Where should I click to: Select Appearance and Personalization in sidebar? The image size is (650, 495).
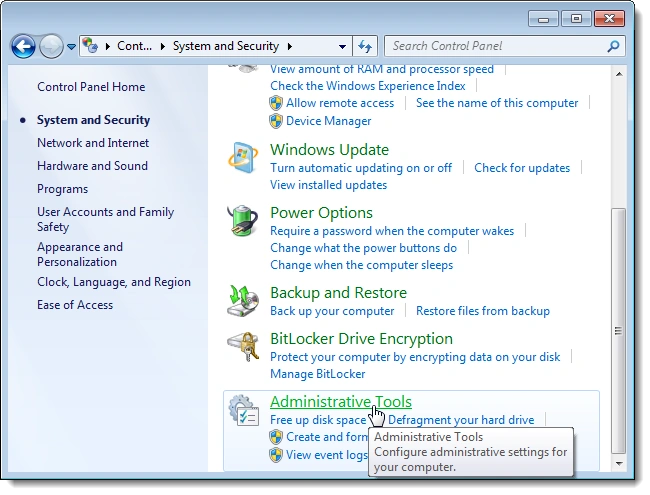pyautogui.click(x=80, y=255)
